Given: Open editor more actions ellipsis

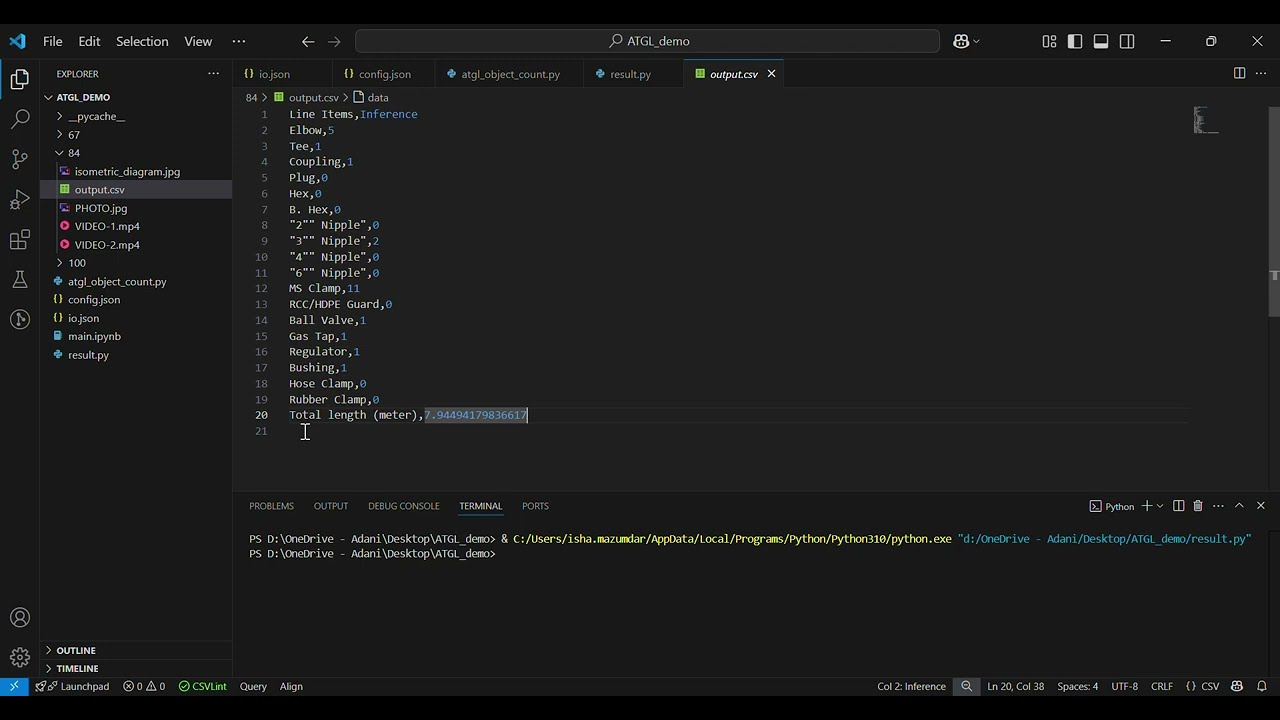Looking at the screenshot, I should [1260, 74].
